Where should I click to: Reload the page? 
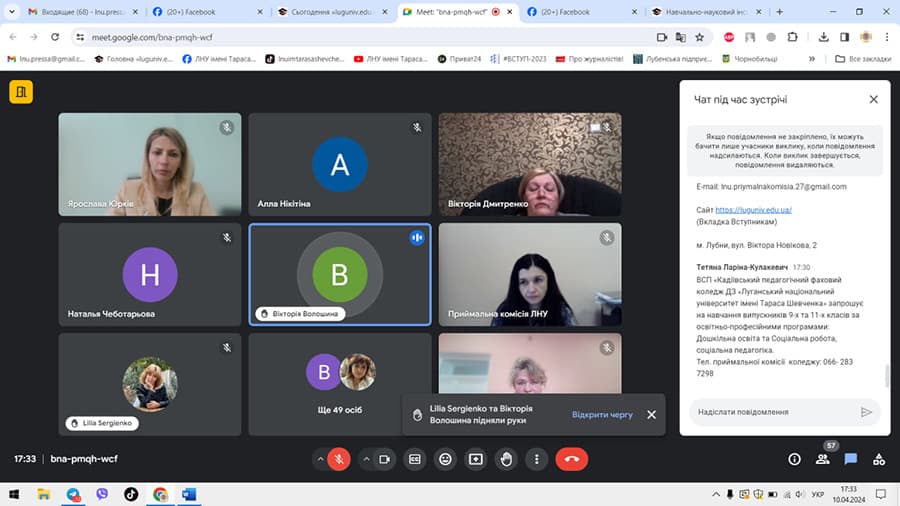[55, 37]
